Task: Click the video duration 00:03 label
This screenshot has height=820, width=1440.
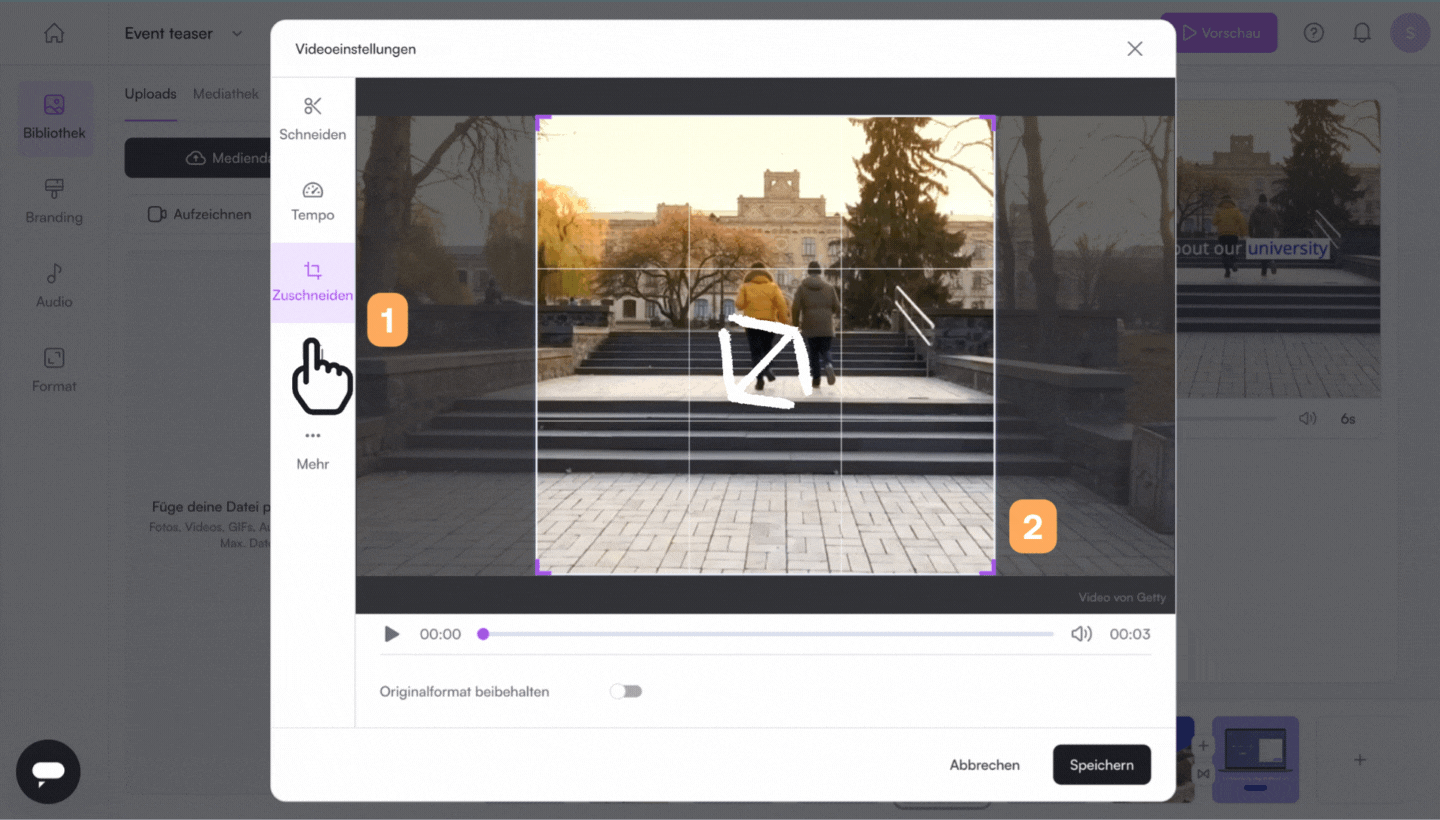Action: [x=1130, y=634]
